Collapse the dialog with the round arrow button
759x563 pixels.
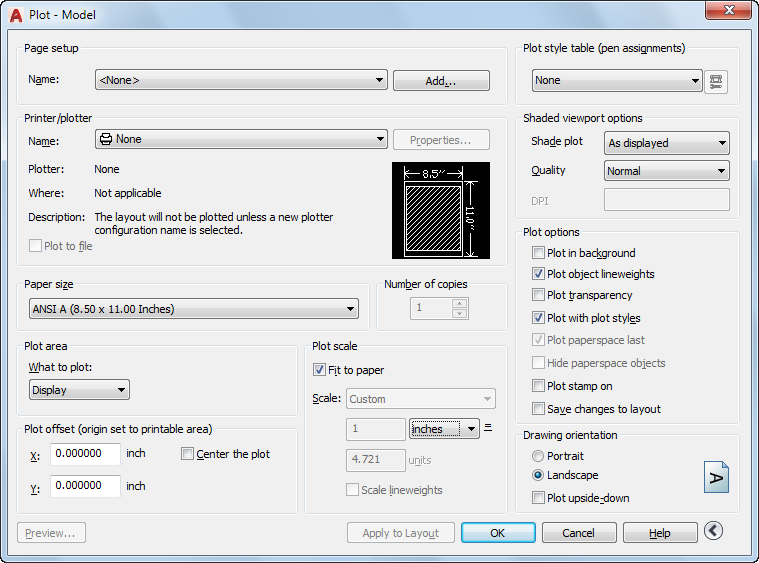[713, 532]
